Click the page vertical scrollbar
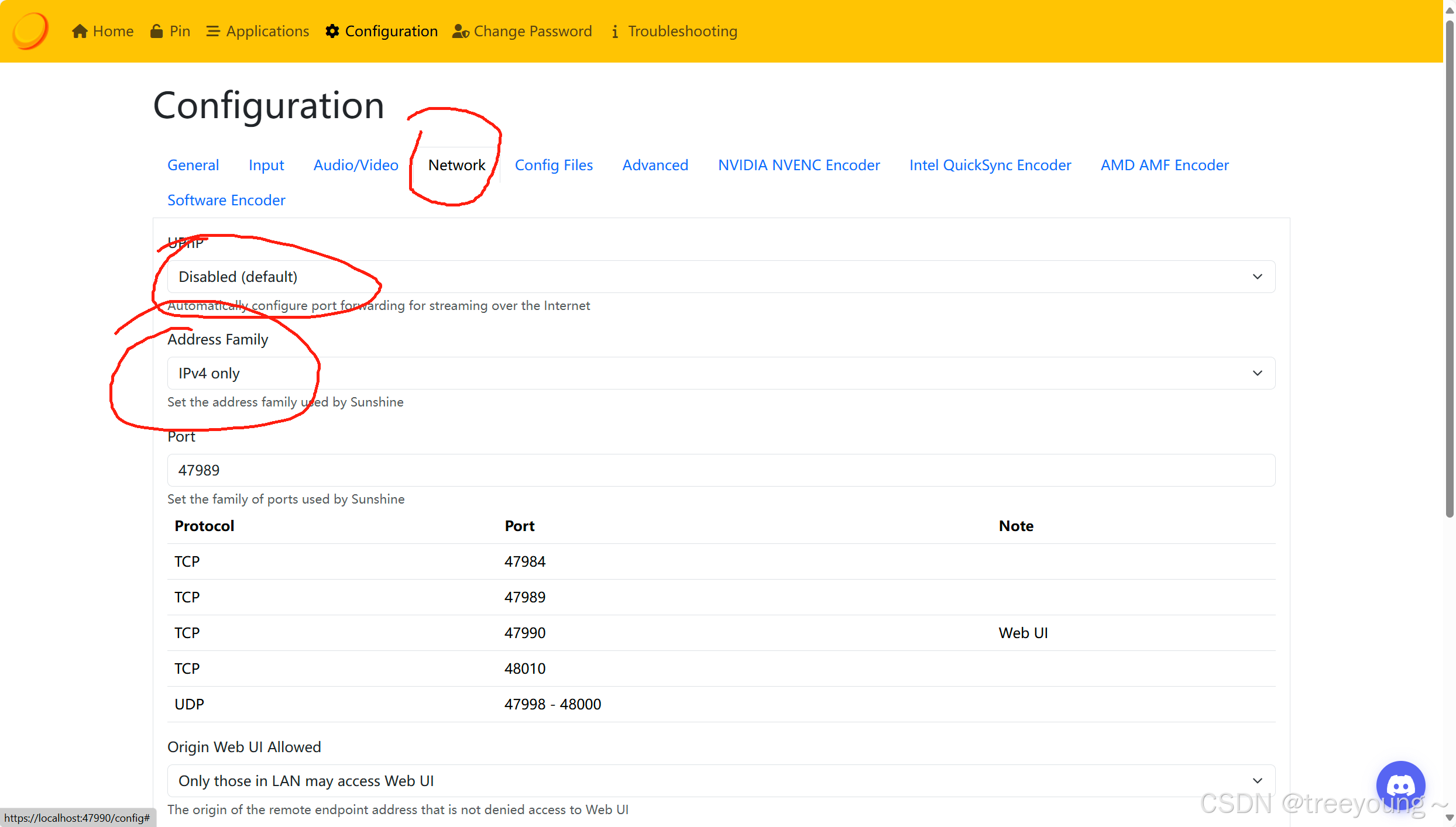Viewport: 1456px width, 827px height. [1449, 269]
